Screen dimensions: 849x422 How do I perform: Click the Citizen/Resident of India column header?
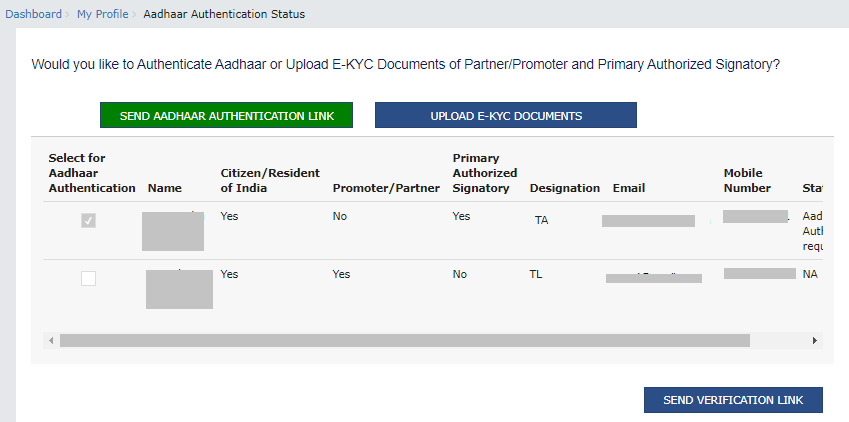coord(262,180)
